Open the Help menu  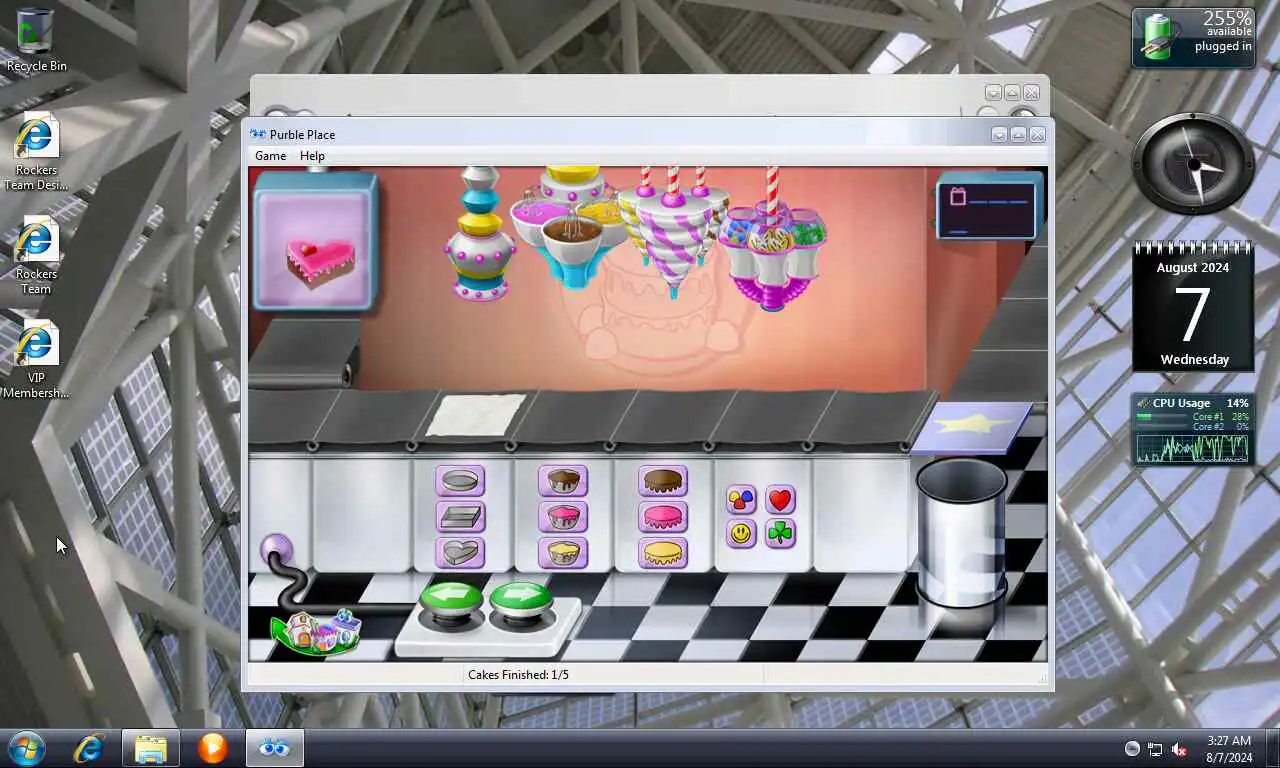312,156
